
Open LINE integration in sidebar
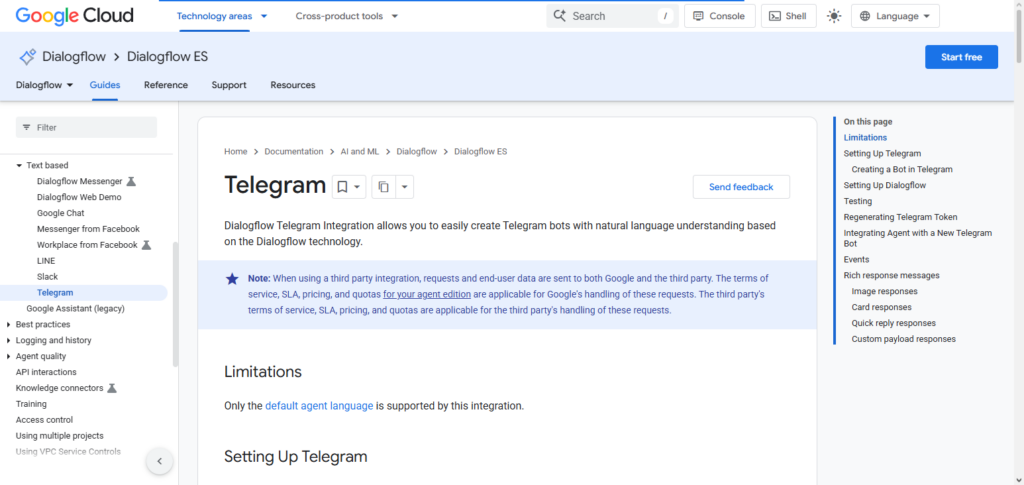46,260
